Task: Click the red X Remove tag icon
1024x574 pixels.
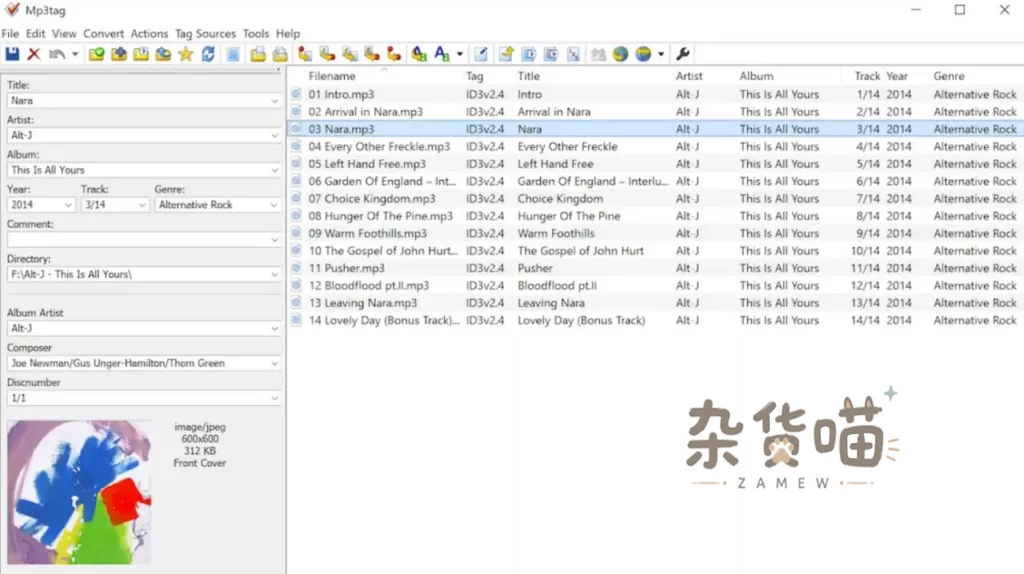Action: pyautogui.click(x=34, y=54)
